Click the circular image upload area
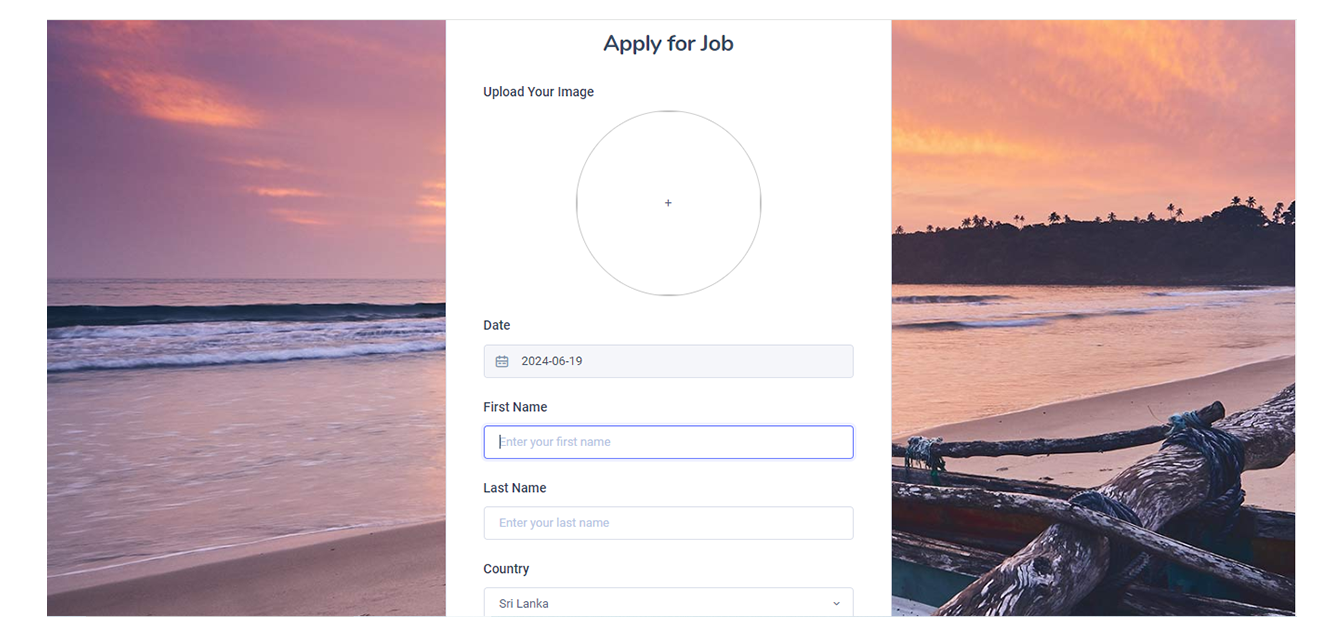Image resolution: width=1343 pixels, height=636 pixels. (x=668, y=240)
